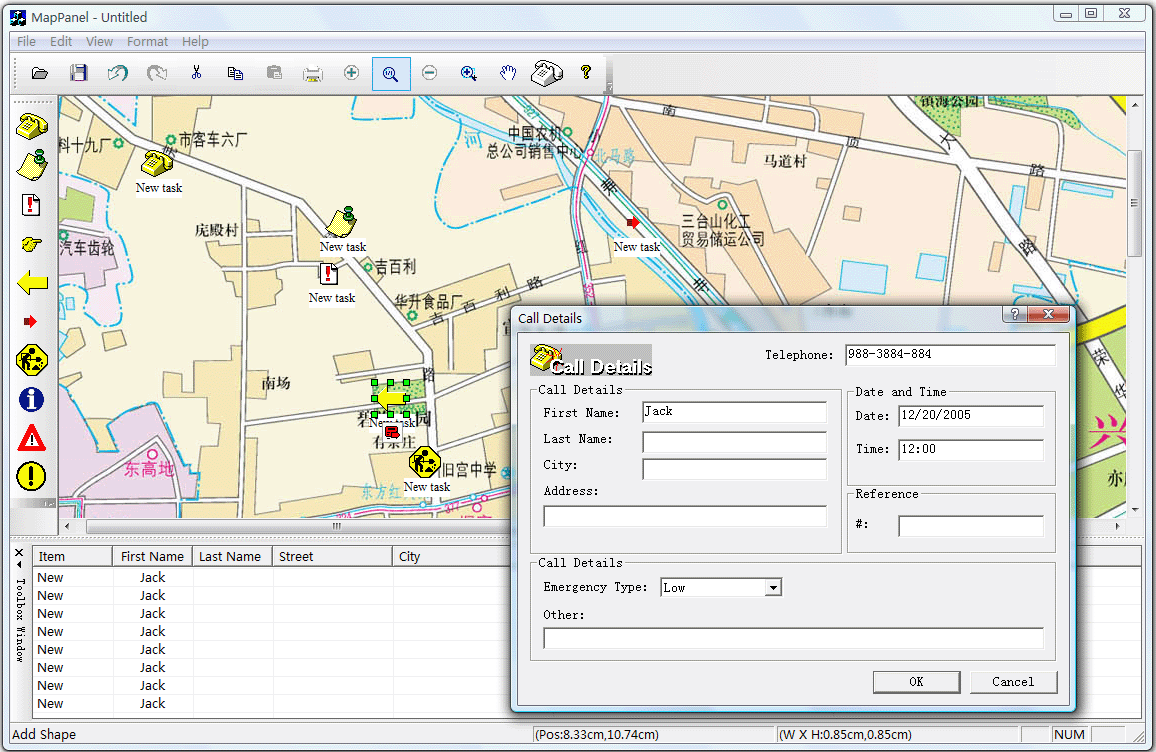Click the First Name column header
Viewport: 1156px width, 752px height.
pos(152,557)
